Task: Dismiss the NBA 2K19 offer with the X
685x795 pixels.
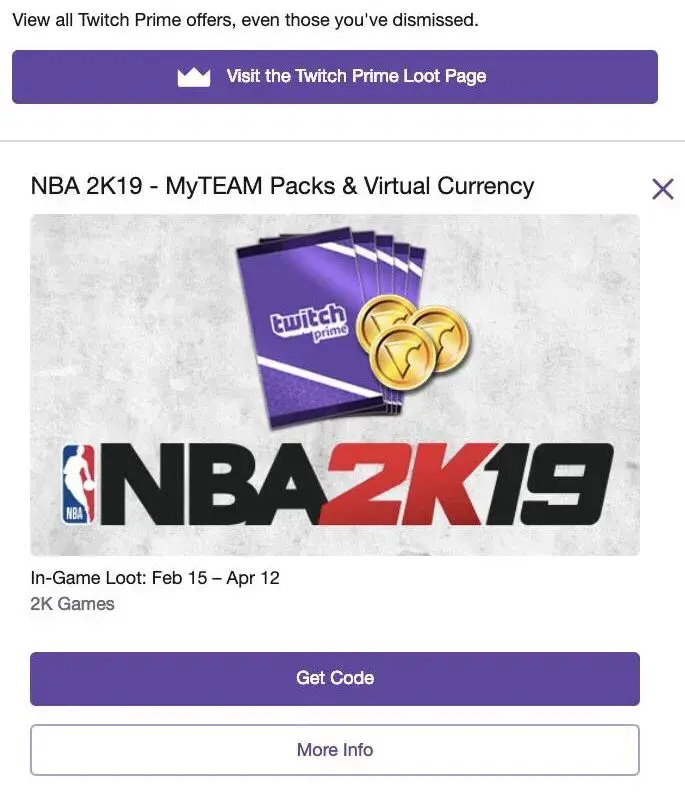Action: (662, 188)
